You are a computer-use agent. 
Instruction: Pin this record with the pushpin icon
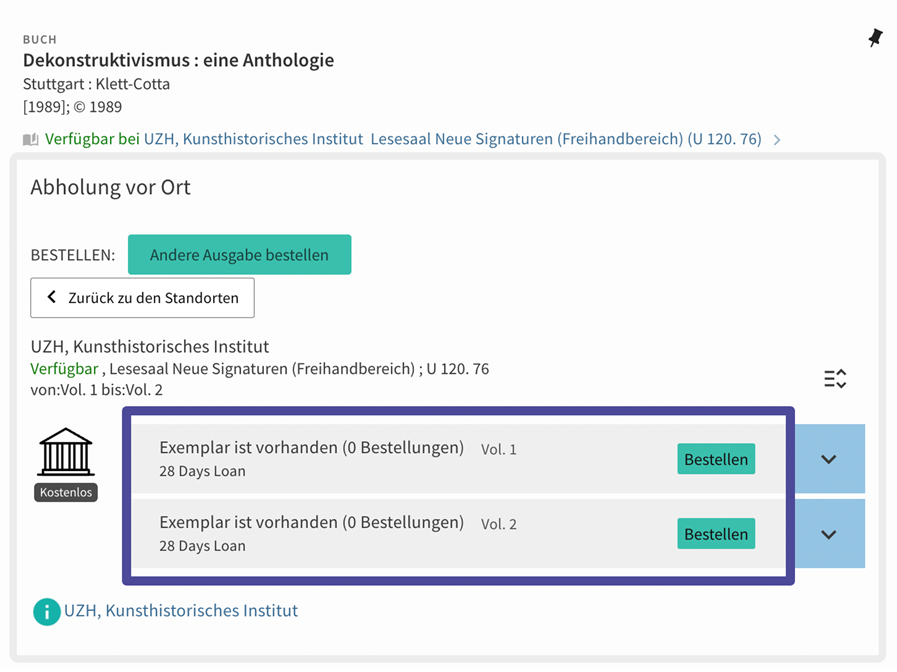point(875,38)
